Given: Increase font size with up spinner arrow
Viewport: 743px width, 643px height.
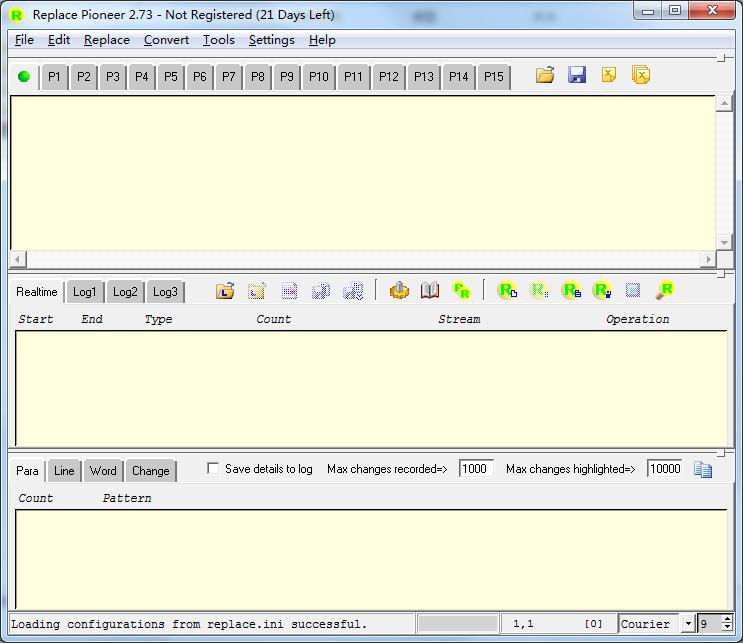Looking at the screenshot, I should 727,619.
